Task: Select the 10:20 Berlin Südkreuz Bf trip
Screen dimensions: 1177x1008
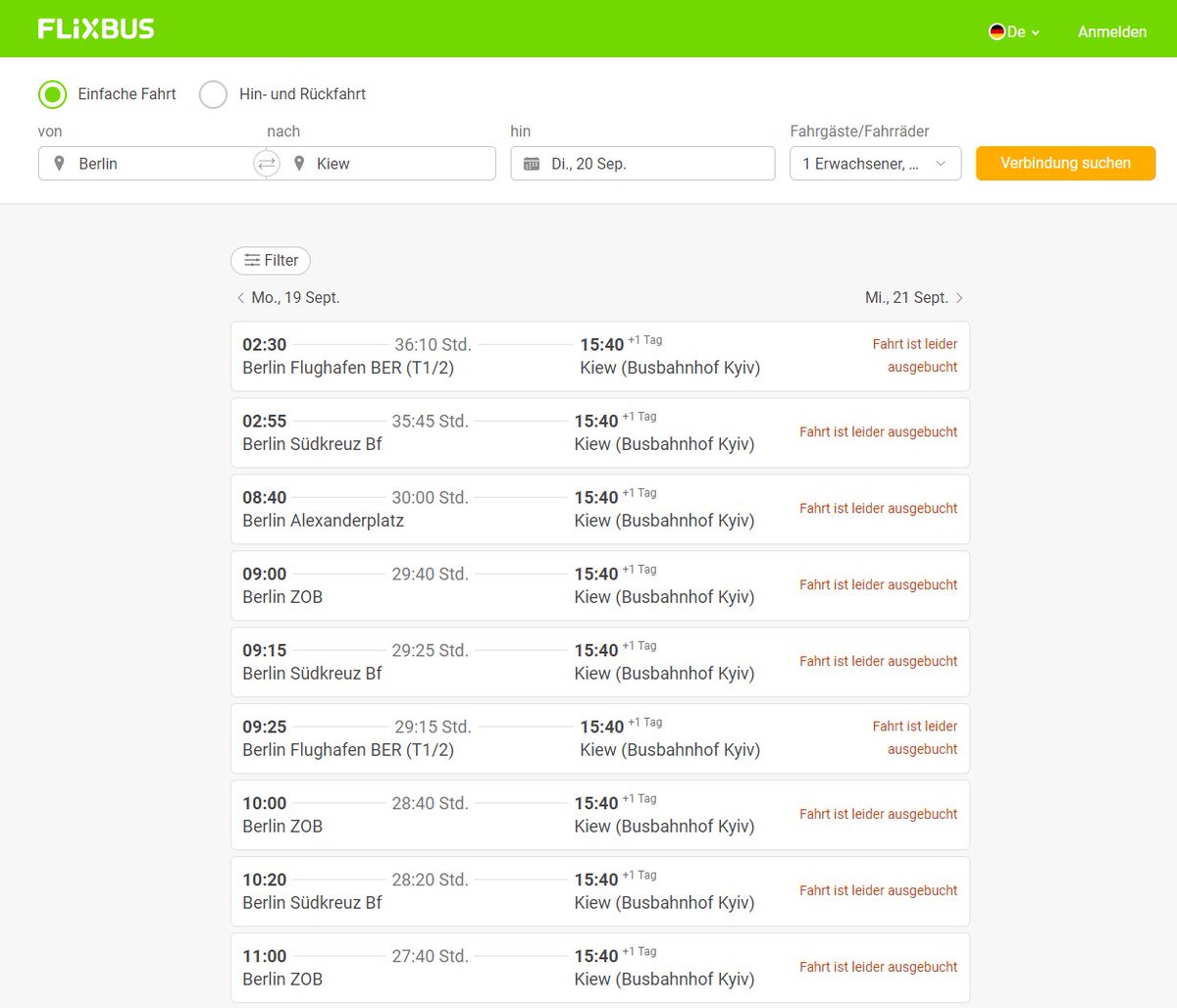Action: 600,891
